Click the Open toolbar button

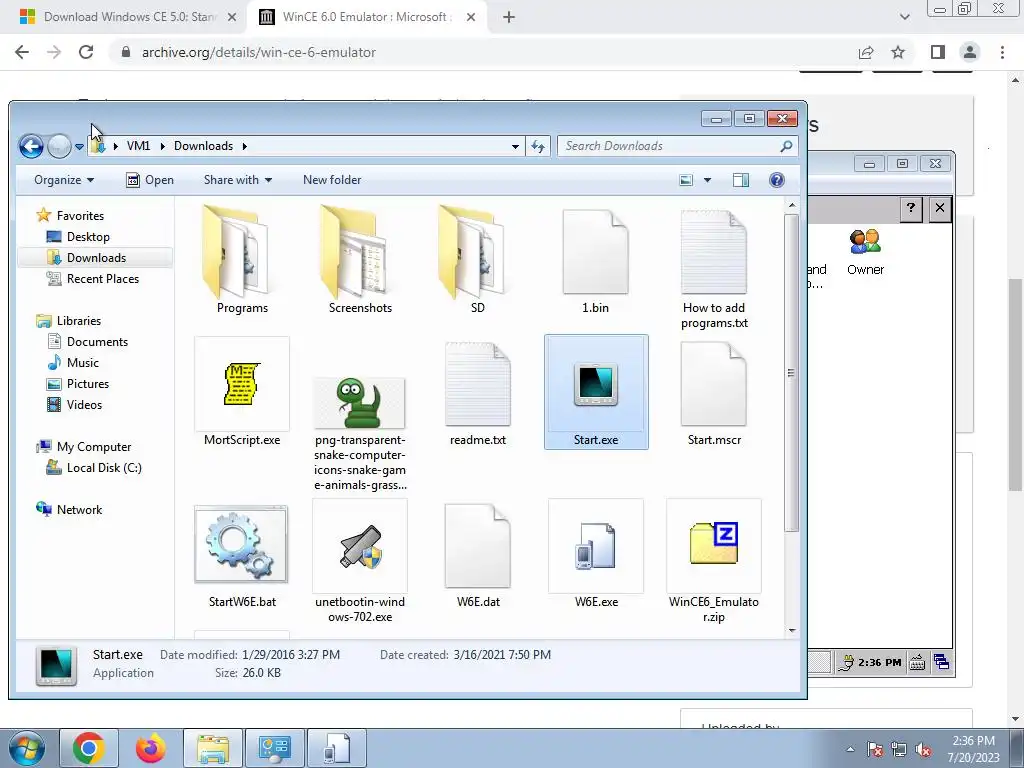click(x=150, y=180)
